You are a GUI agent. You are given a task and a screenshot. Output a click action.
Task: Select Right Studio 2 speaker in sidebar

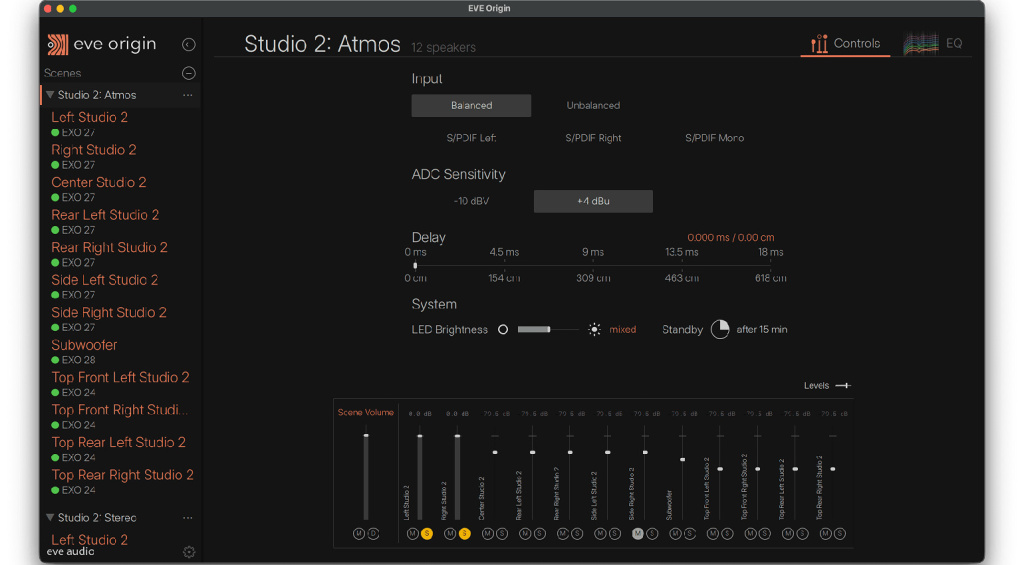[x=94, y=150]
